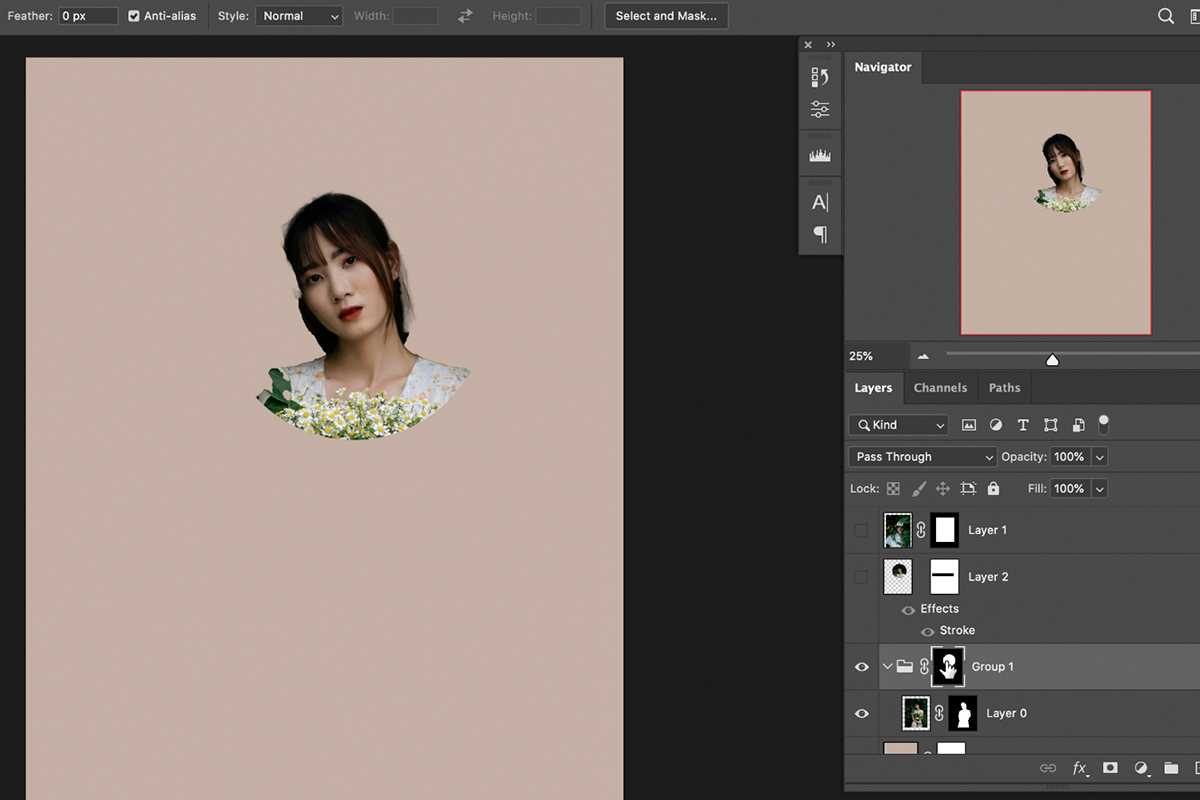Hide Layer 0 with its eye icon
The width and height of the screenshot is (1200, 800).
(x=861, y=714)
